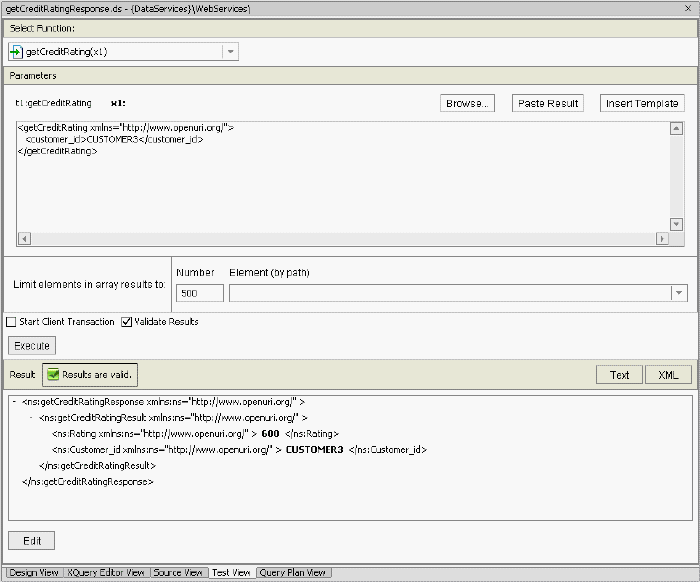
Task: Enable the Start Client Transaction checkbox
Action: pos(11,322)
